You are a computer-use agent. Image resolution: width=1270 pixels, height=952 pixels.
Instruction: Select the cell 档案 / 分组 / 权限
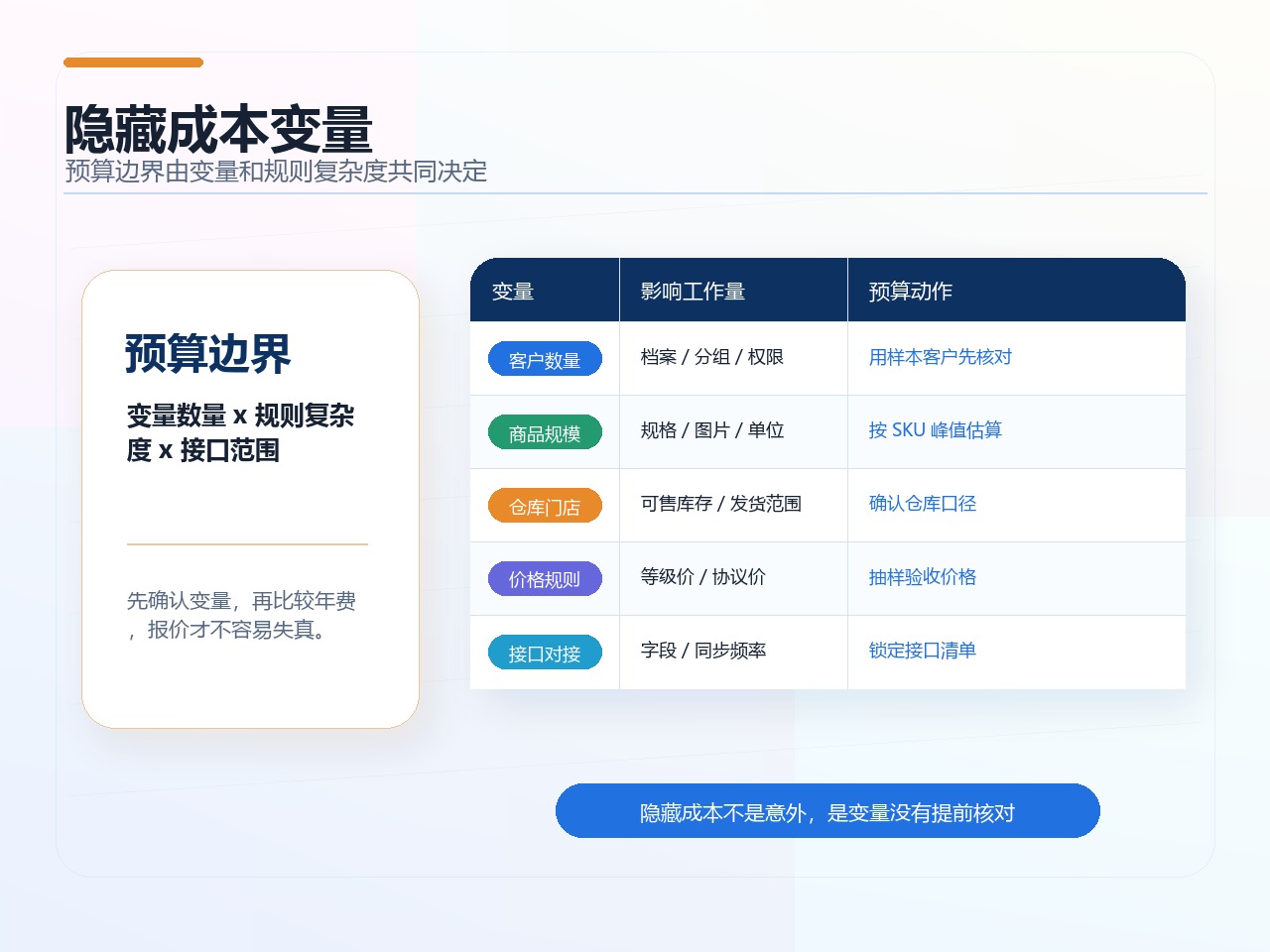[733, 358]
